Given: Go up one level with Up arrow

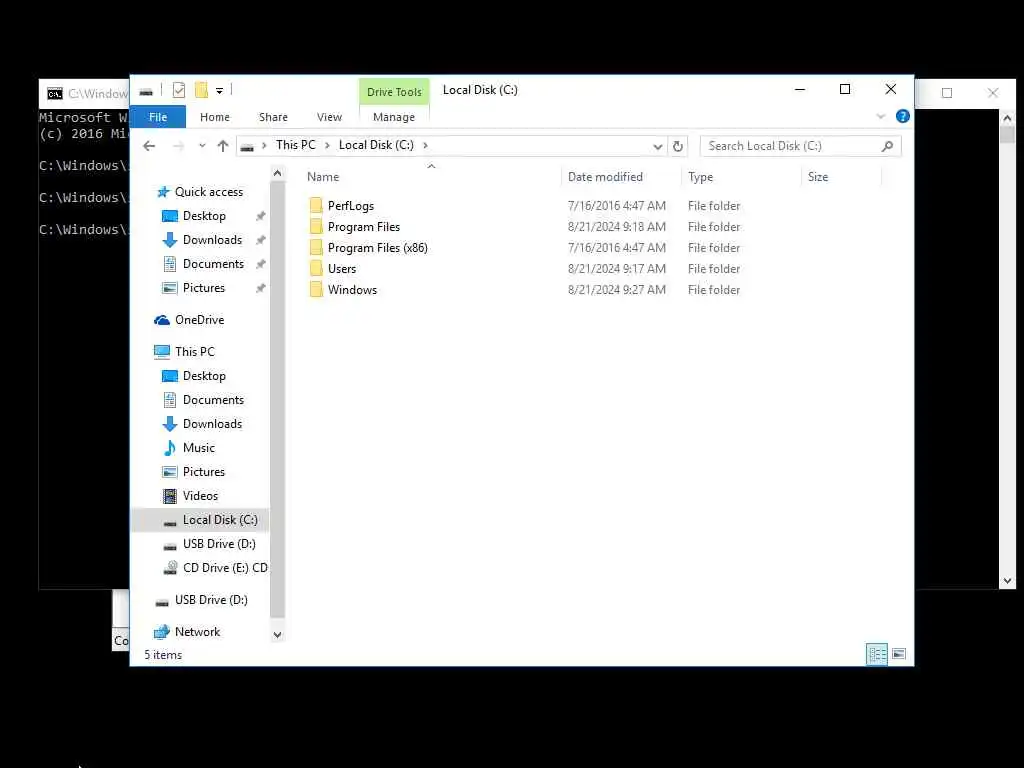Looking at the screenshot, I should pos(223,146).
